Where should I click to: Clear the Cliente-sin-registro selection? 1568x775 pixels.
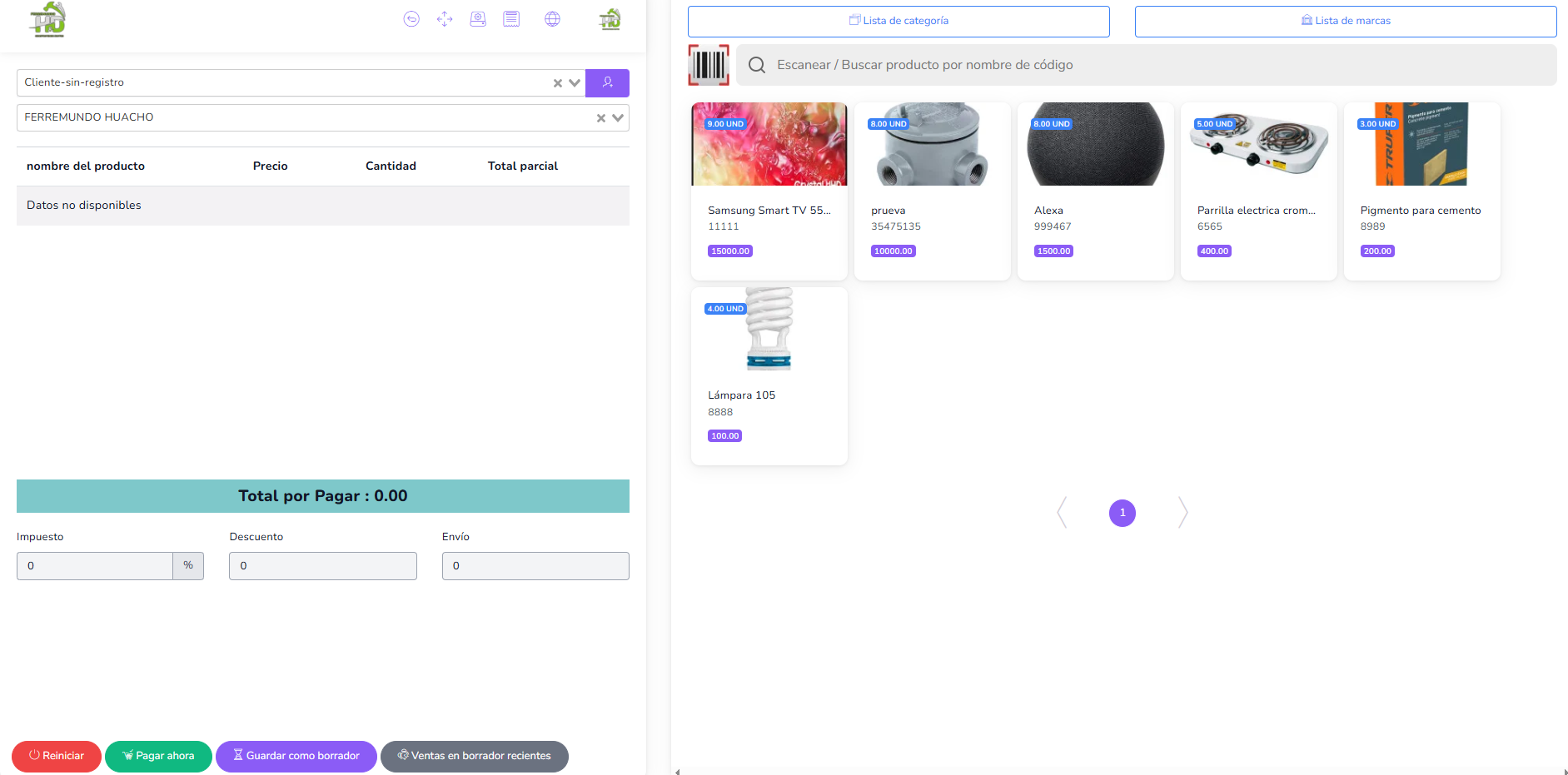point(558,83)
